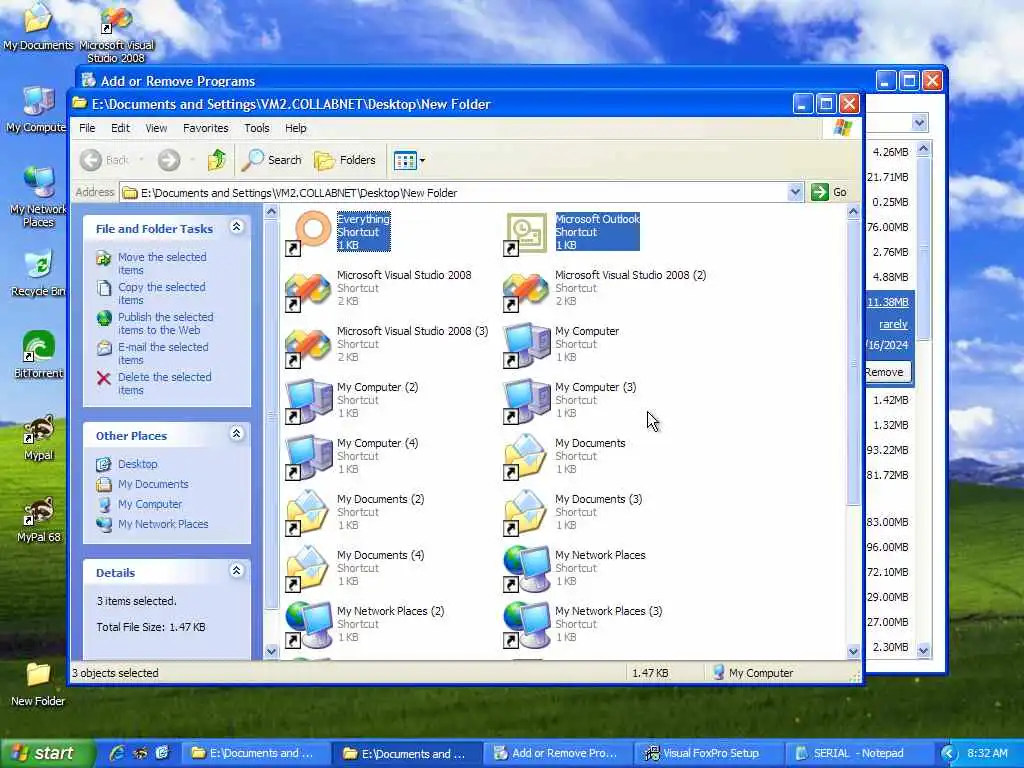Click the Forward navigation arrow icon
The image size is (1024, 768).
click(169, 160)
